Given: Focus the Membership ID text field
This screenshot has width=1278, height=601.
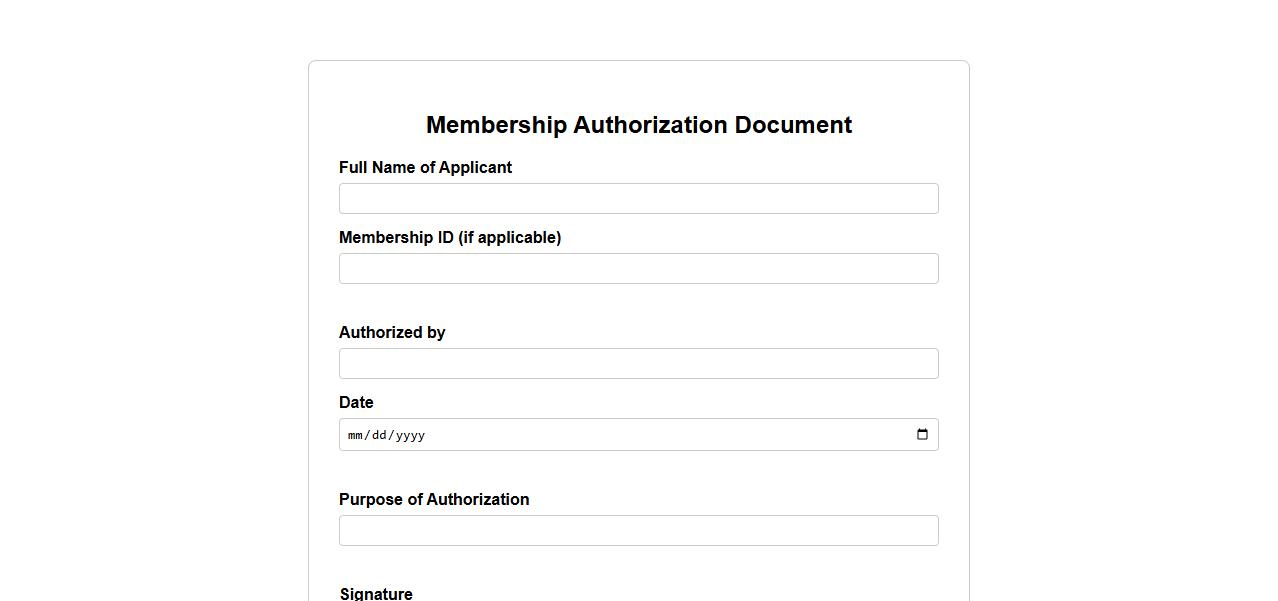Looking at the screenshot, I should (638, 268).
